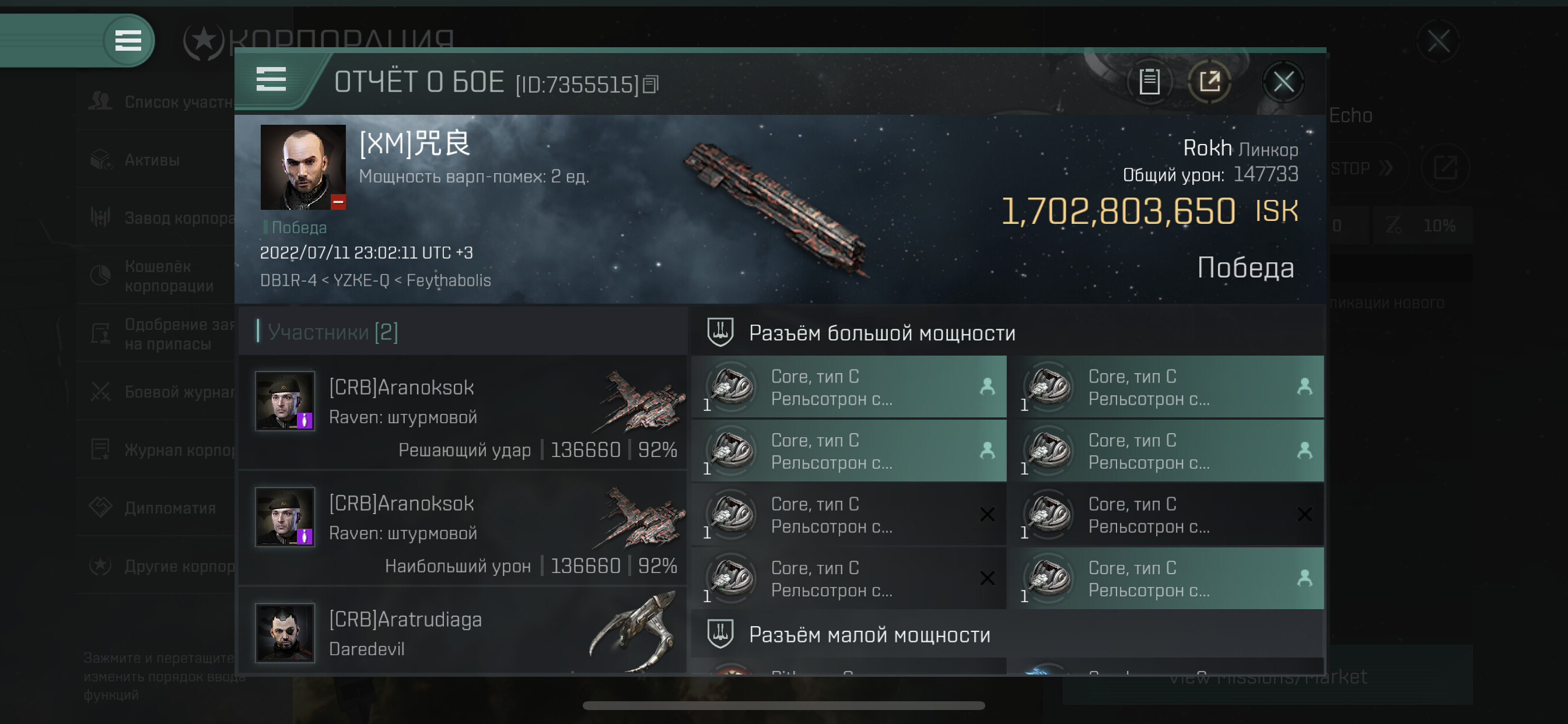Click the clipboard copy-report icon
This screenshot has width=1568, height=724.
pos(1149,82)
